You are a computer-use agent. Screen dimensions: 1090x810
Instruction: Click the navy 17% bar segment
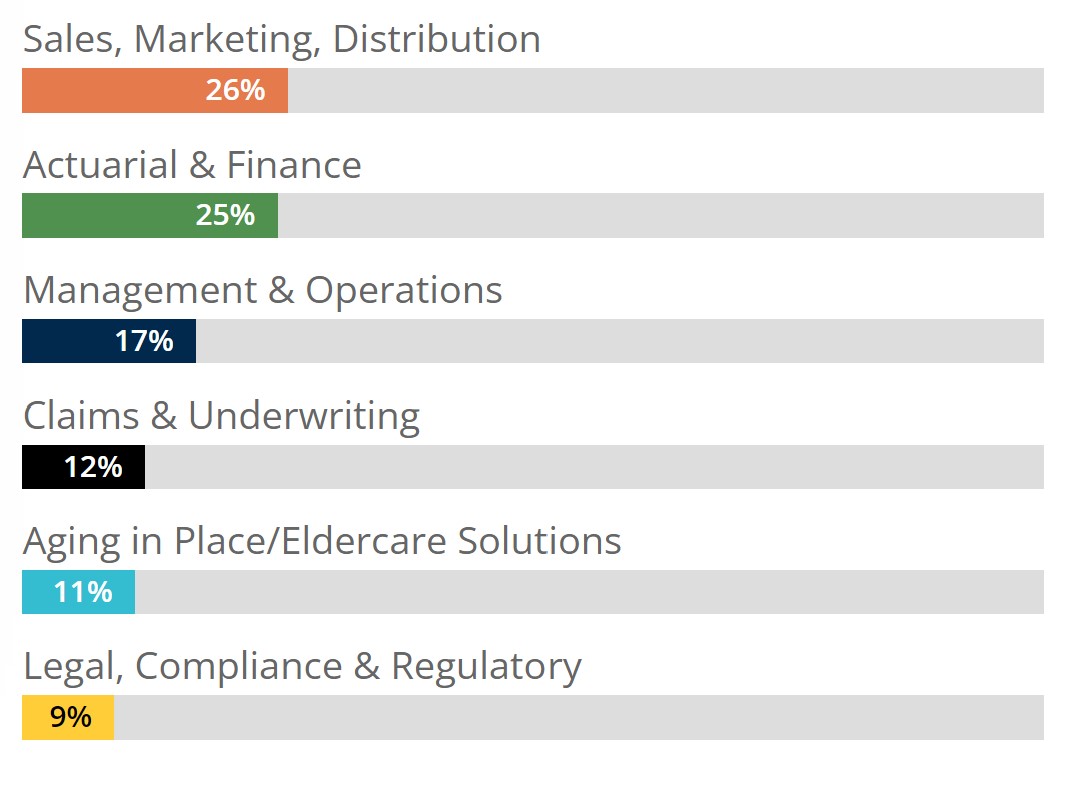pyautogui.click(x=109, y=341)
